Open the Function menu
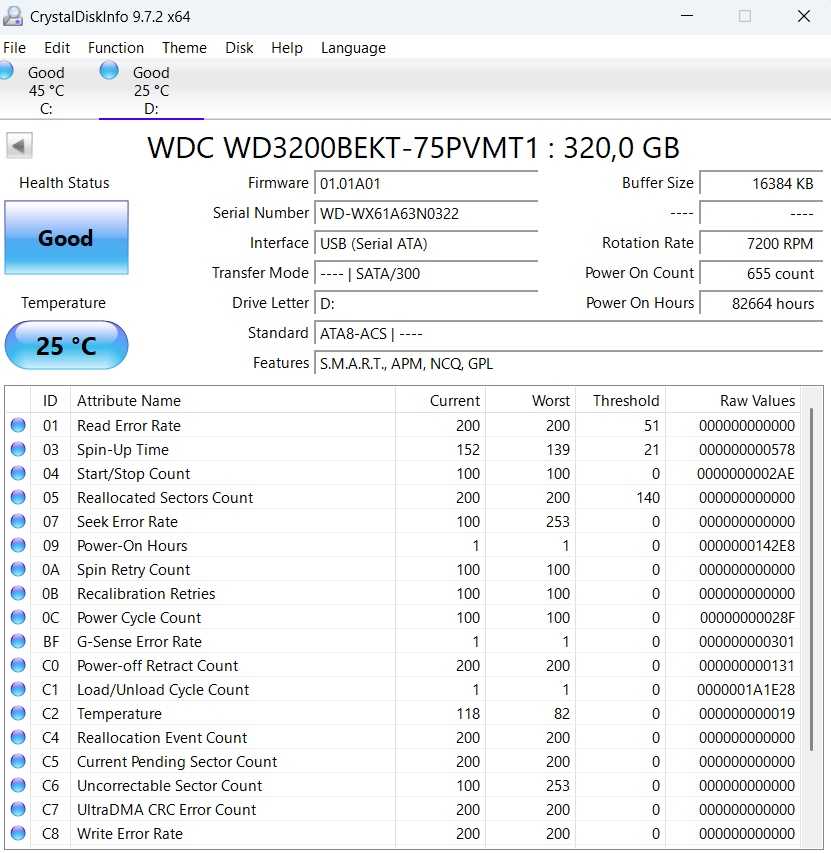831x853 pixels. (x=116, y=47)
